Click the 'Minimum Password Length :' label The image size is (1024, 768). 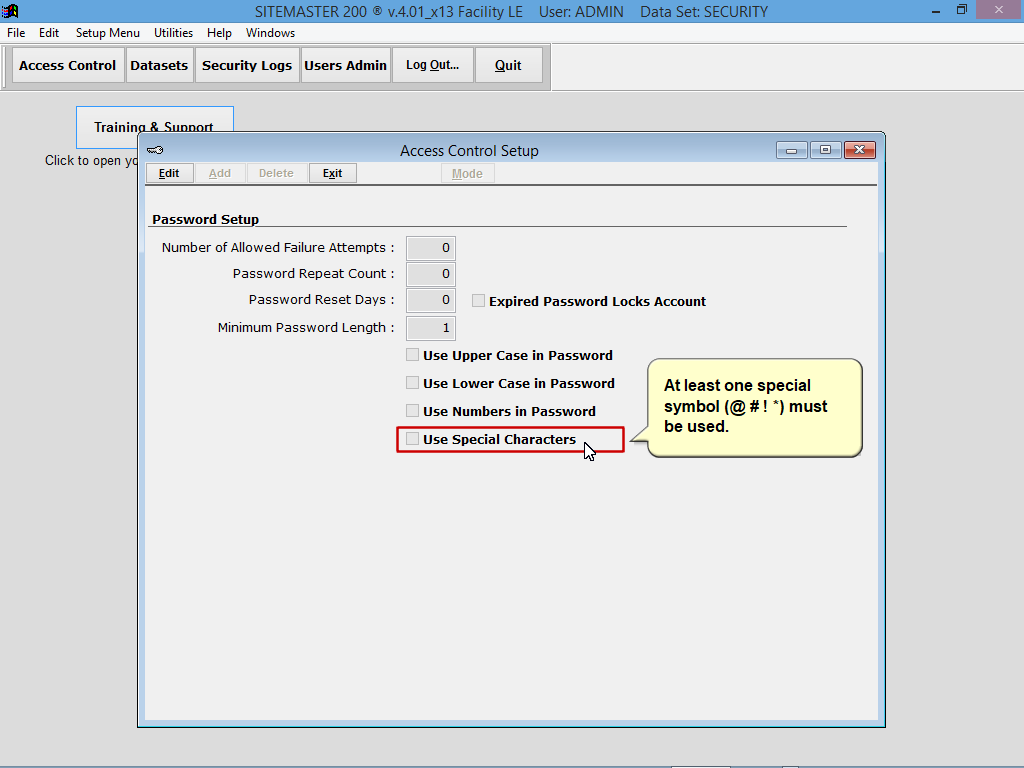click(306, 328)
